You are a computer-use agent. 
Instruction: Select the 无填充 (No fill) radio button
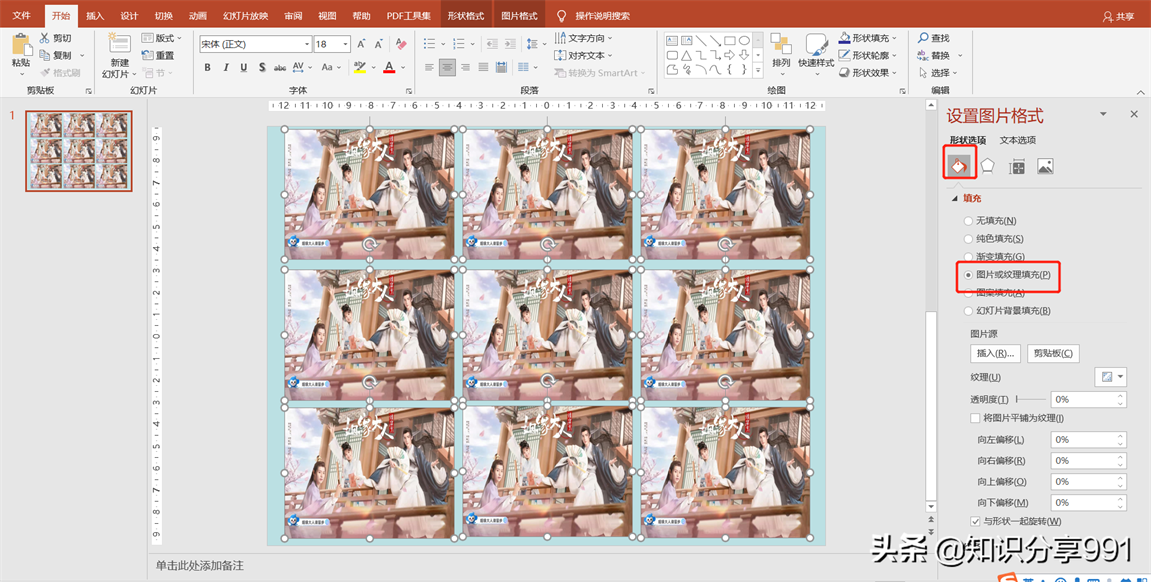(x=968, y=221)
